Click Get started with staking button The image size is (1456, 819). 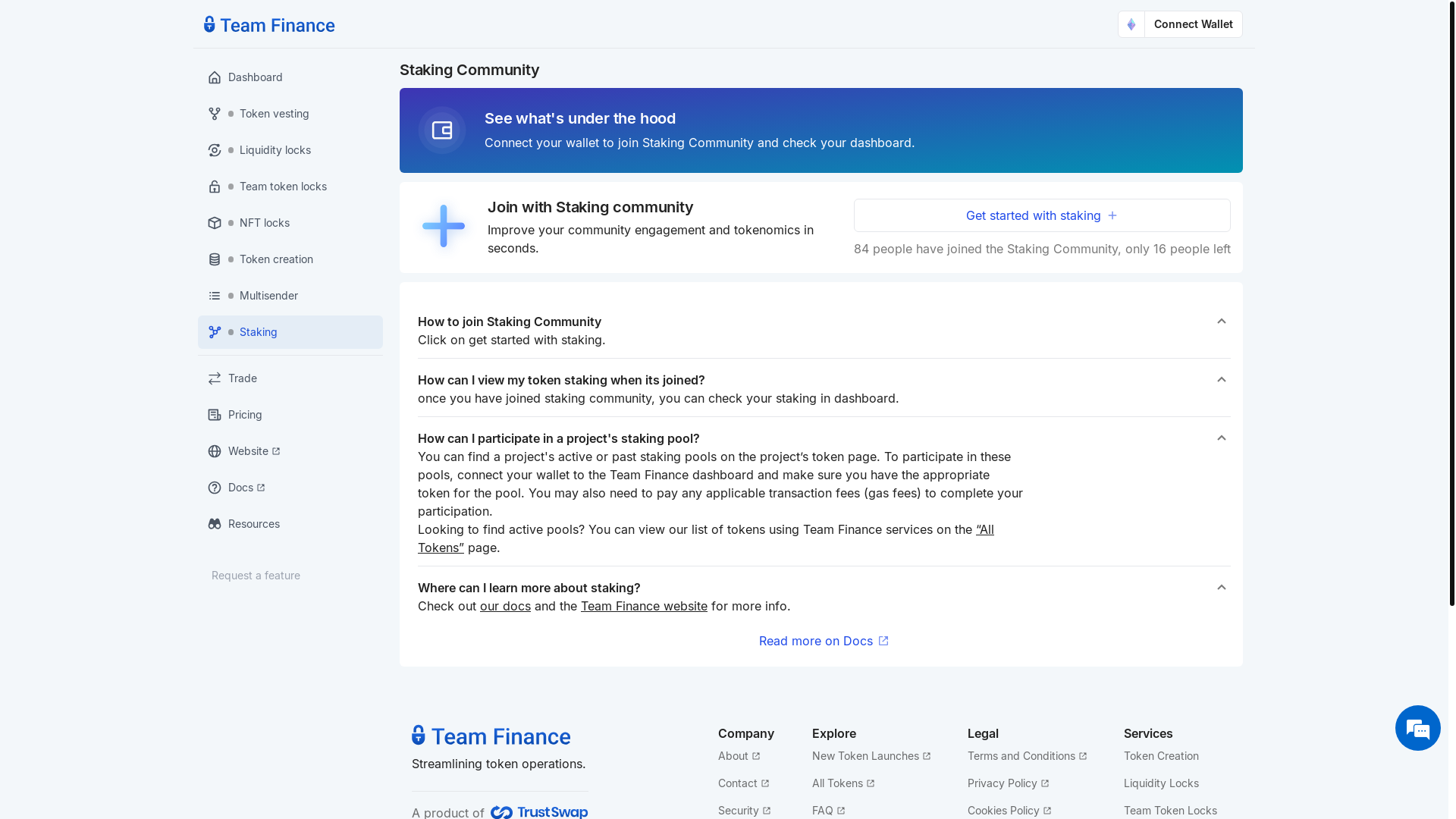(x=1042, y=215)
